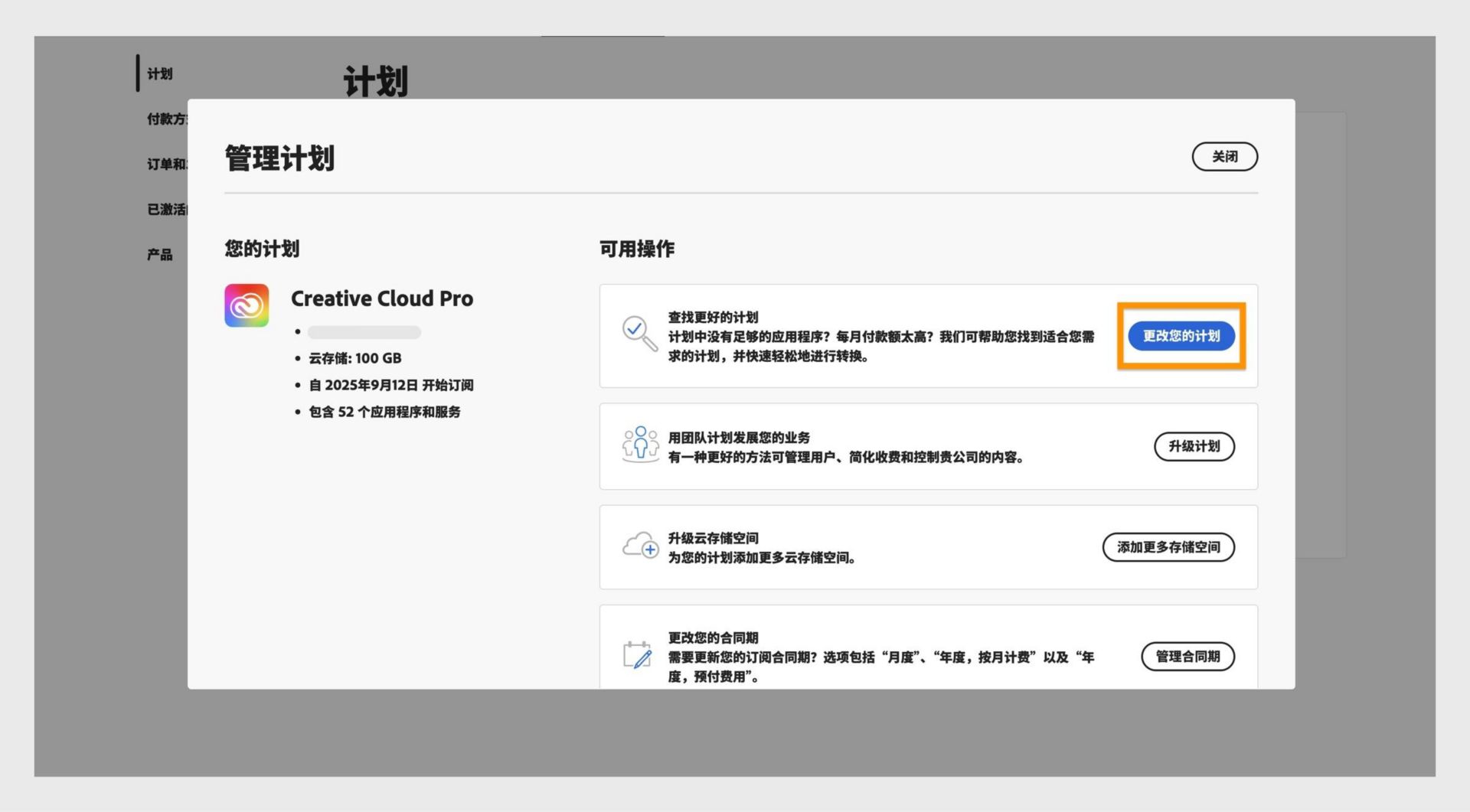Click the 升级计划 button
Viewport: 1470px width, 812px height.
coord(1194,446)
